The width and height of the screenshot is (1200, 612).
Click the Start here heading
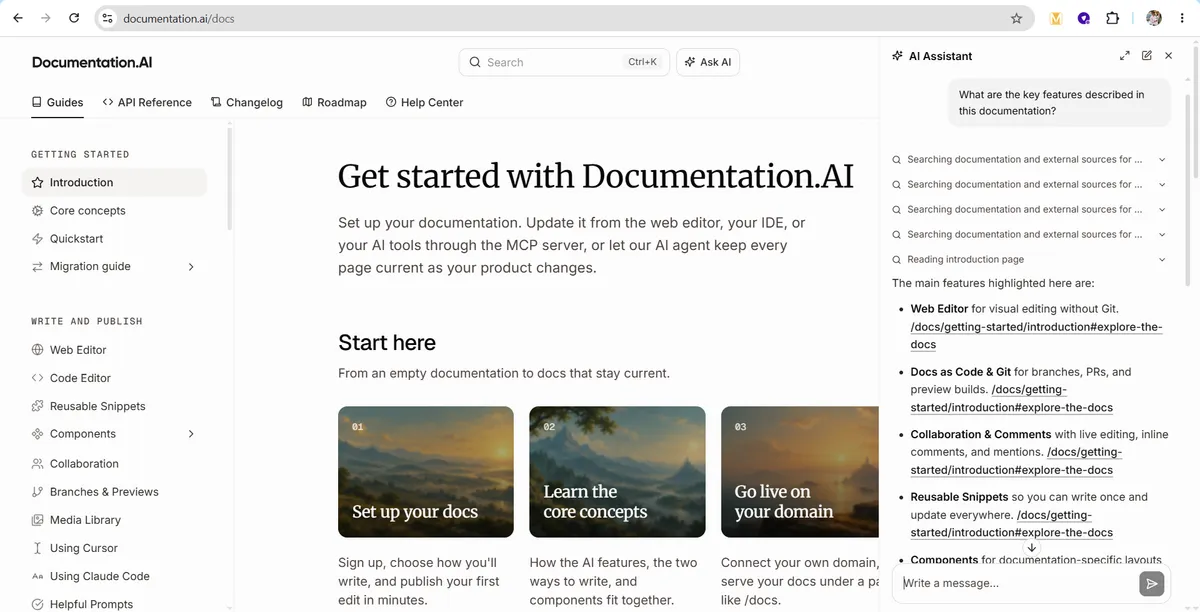tap(387, 343)
